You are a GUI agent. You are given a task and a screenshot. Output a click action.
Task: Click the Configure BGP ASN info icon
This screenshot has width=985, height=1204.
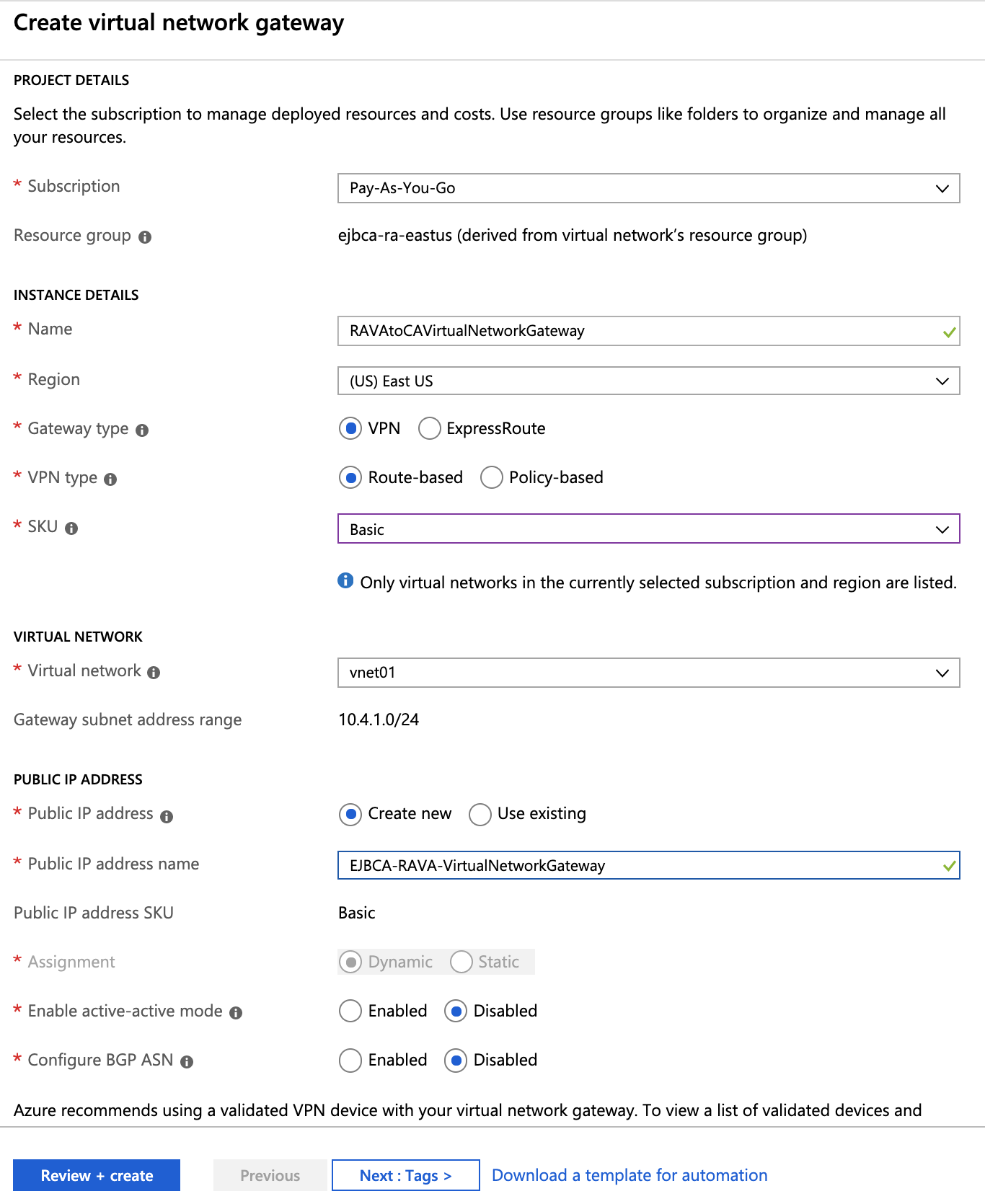[187, 1062]
